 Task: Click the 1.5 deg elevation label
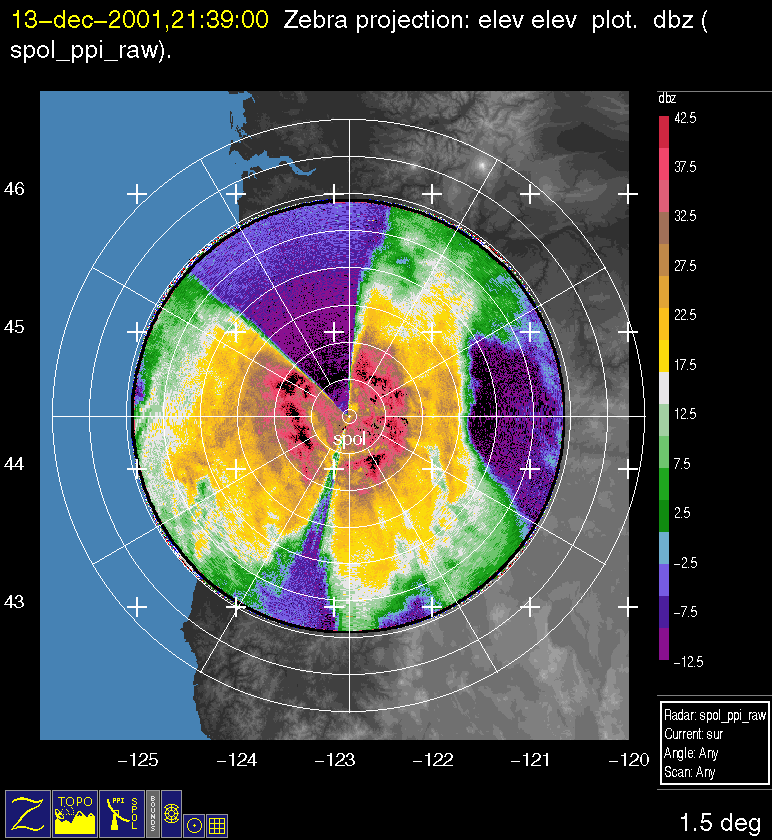[x=719, y=822]
